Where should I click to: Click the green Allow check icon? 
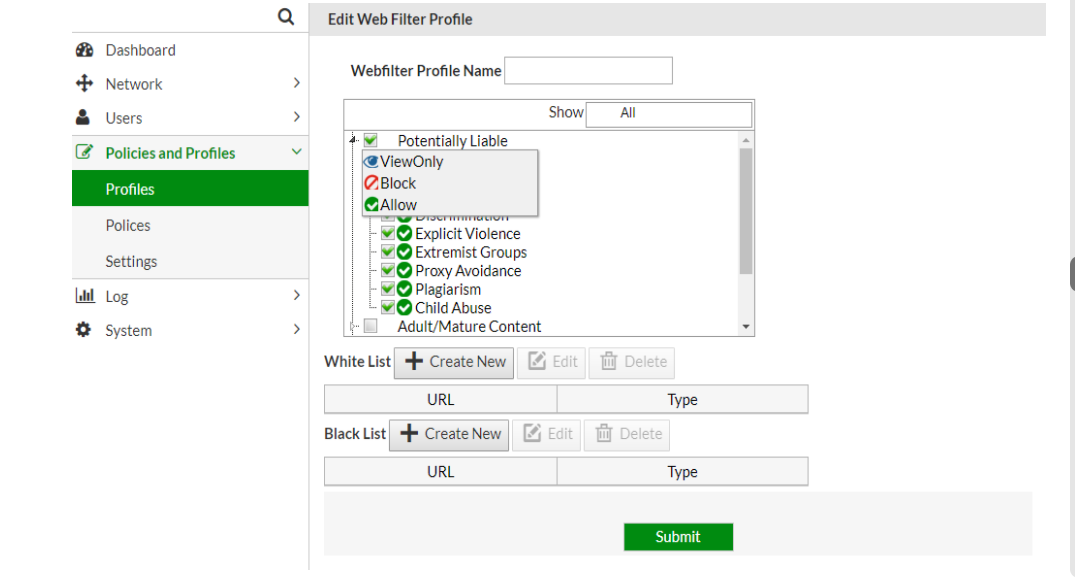coord(371,205)
